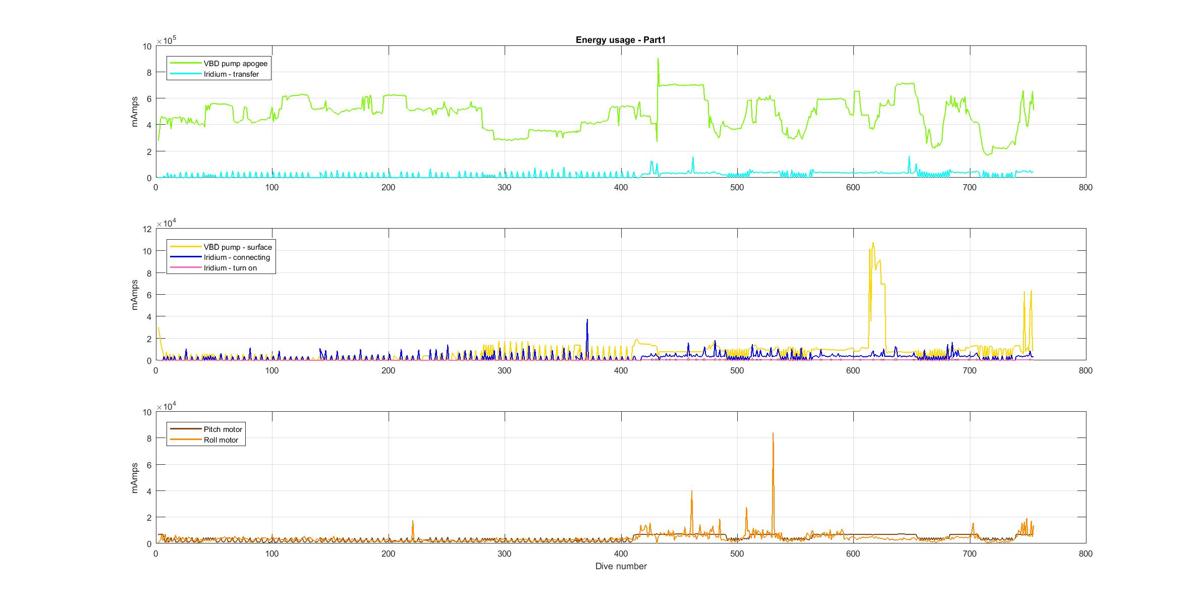Image resolution: width=1200 pixels, height=611 pixels.
Task: Click the green line sample beside VBD pump apogee
Action: (x=185, y=63)
